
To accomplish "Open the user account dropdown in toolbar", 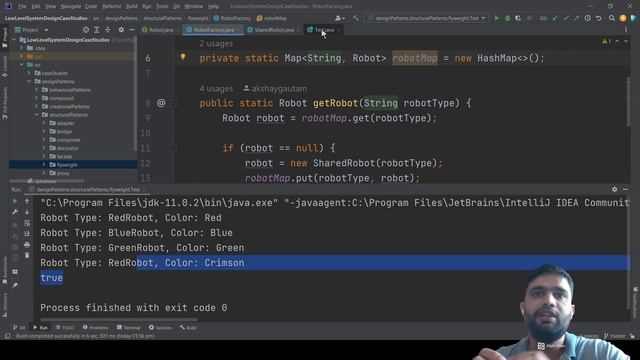I will click(340, 18).
